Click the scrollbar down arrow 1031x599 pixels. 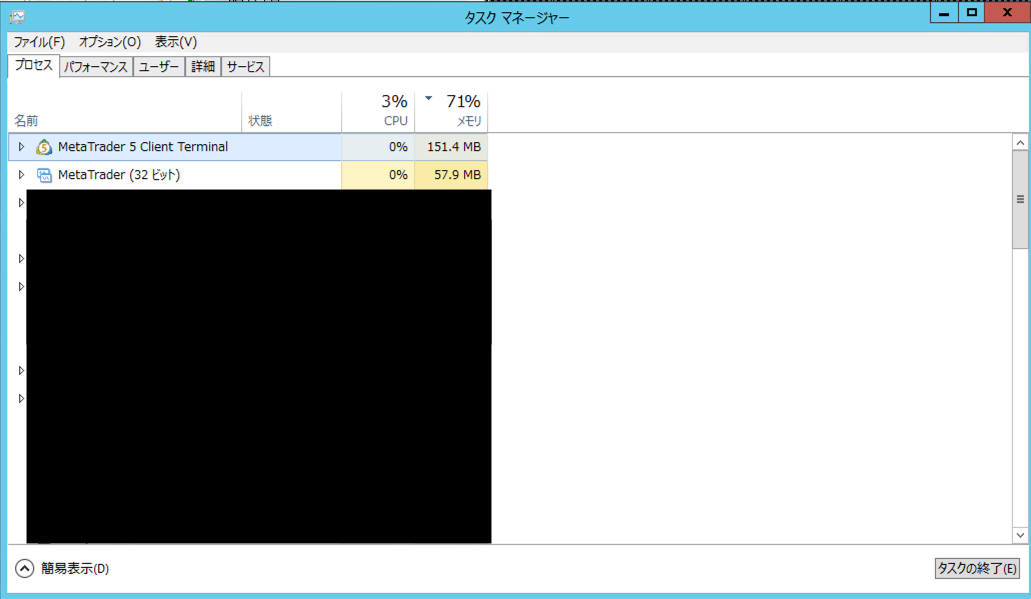(x=1020, y=536)
